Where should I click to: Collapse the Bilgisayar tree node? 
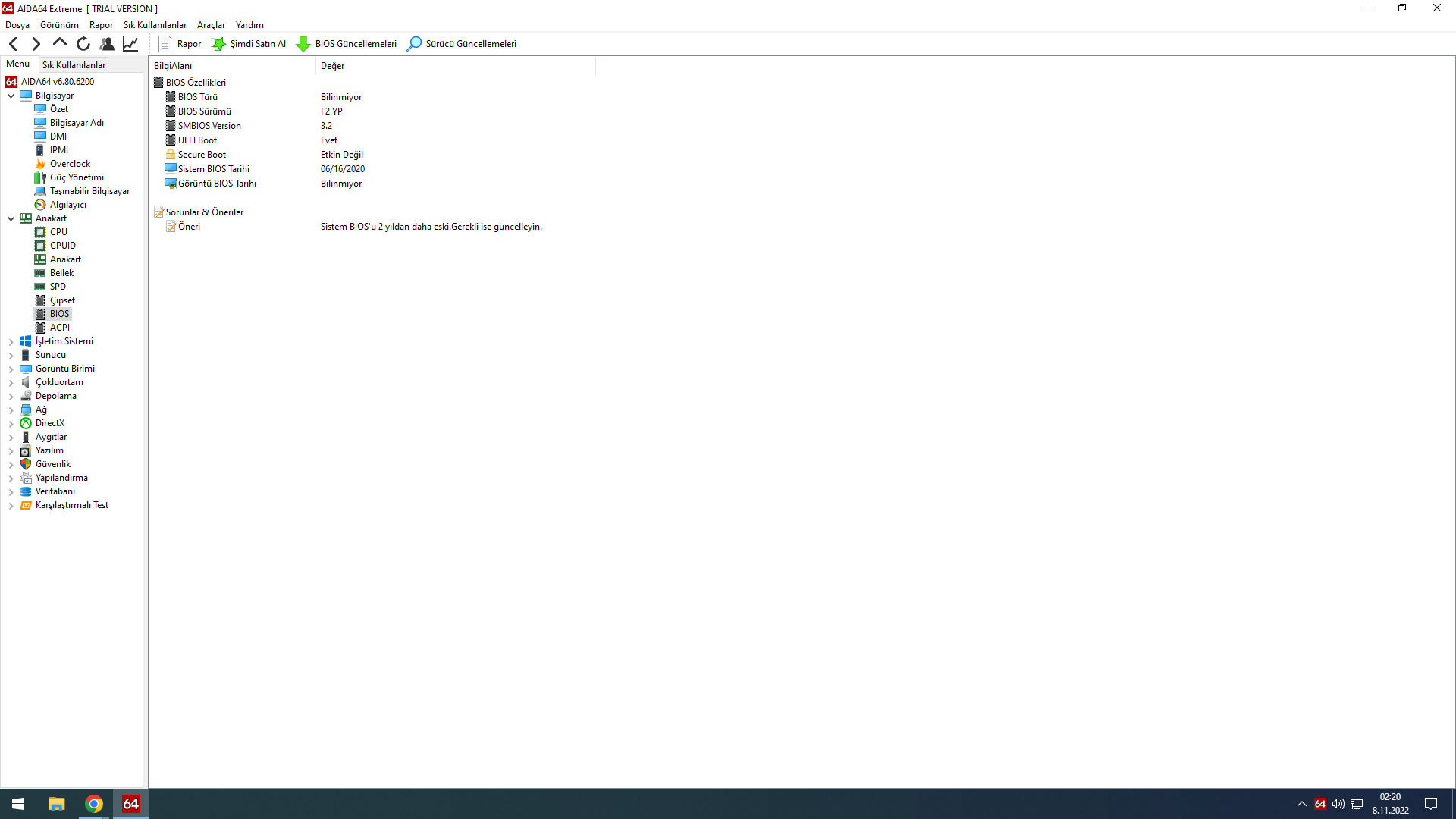[11, 96]
